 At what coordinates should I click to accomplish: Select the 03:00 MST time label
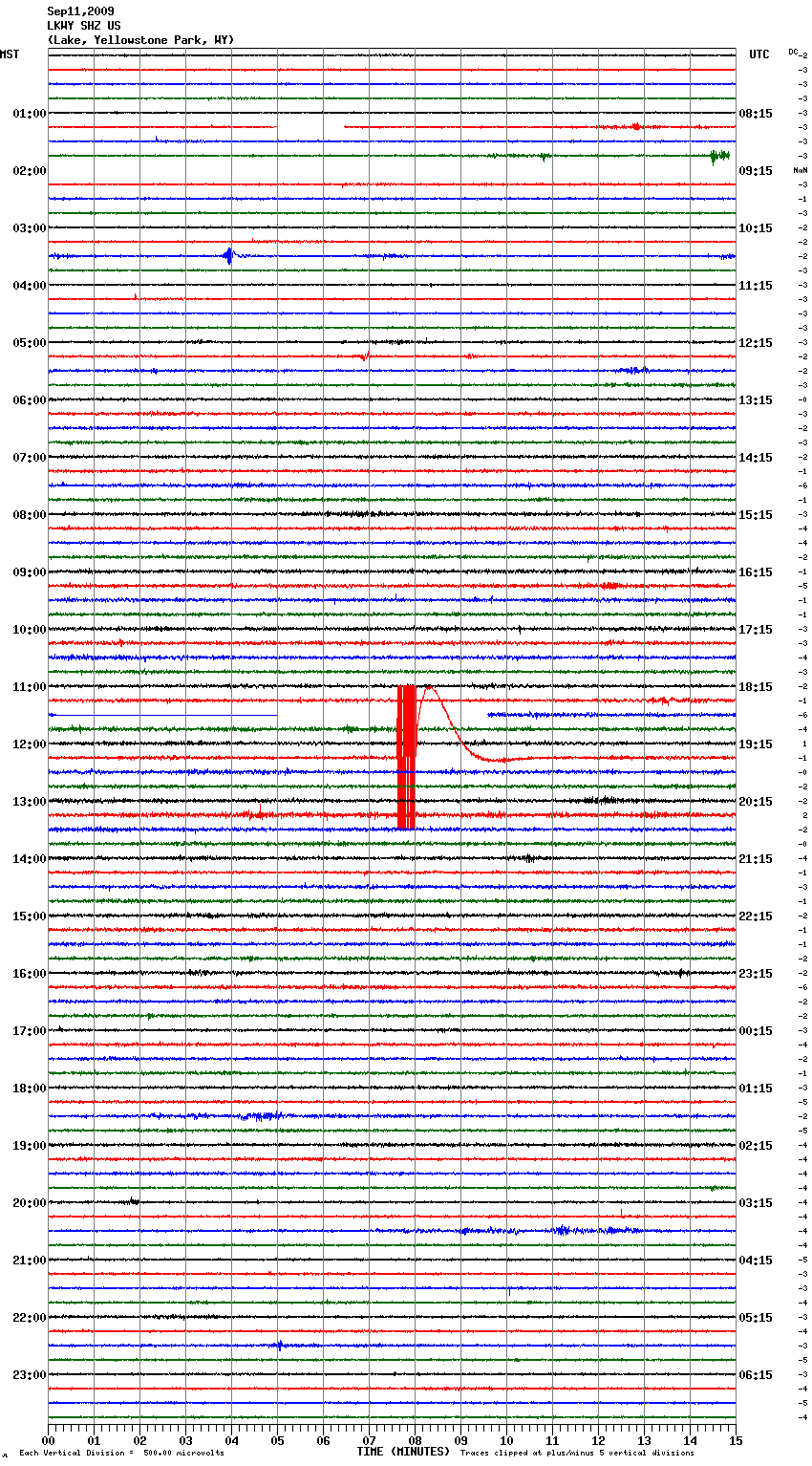point(30,228)
